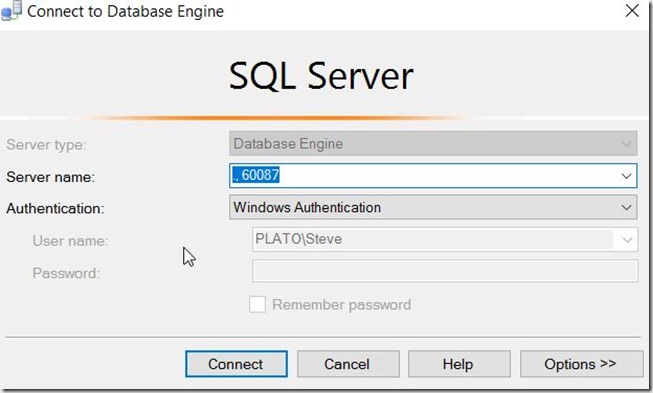Open the Server name dropdown arrow
Screen dimensions: 653x393
click(626, 176)
